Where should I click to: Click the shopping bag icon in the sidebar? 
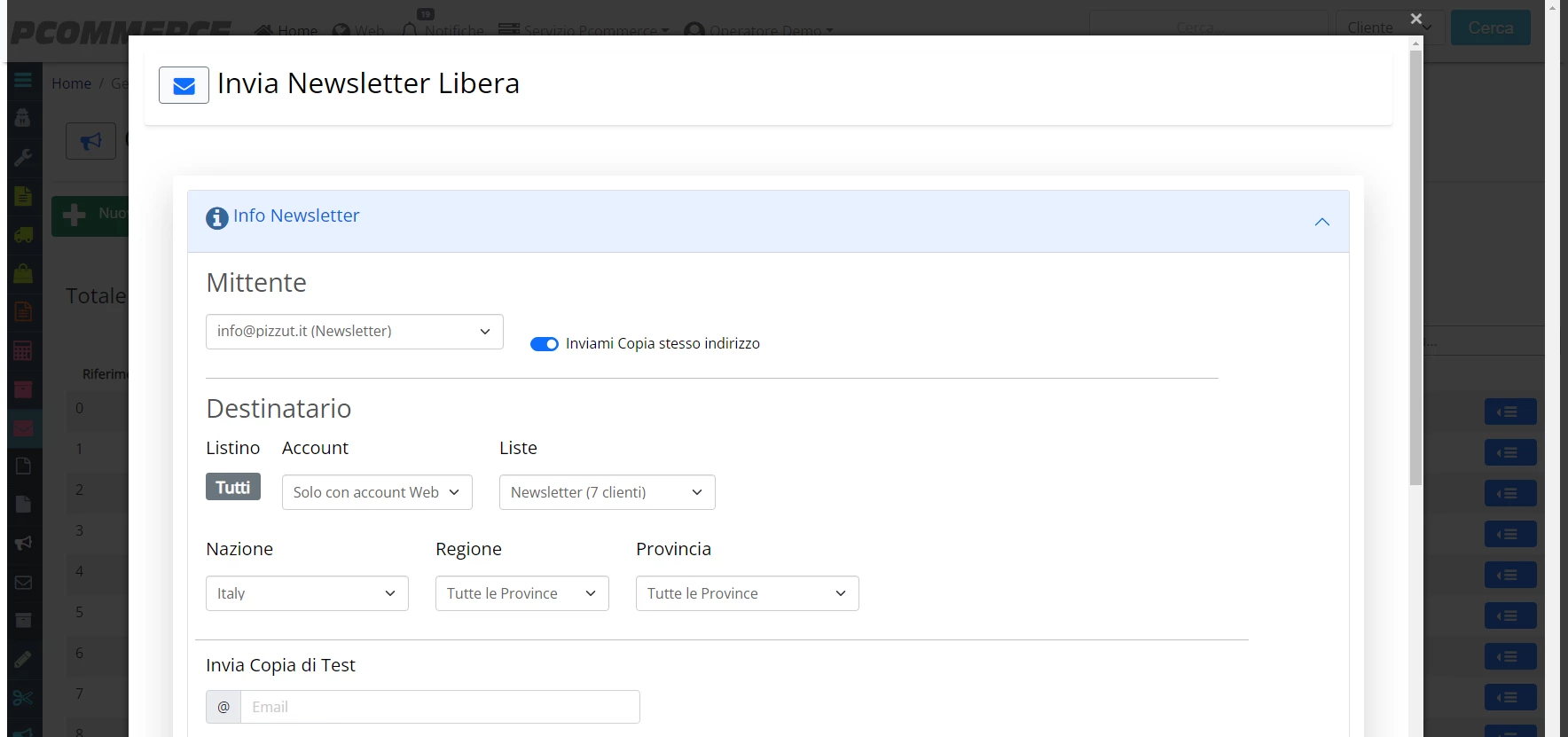click(23, 273)
